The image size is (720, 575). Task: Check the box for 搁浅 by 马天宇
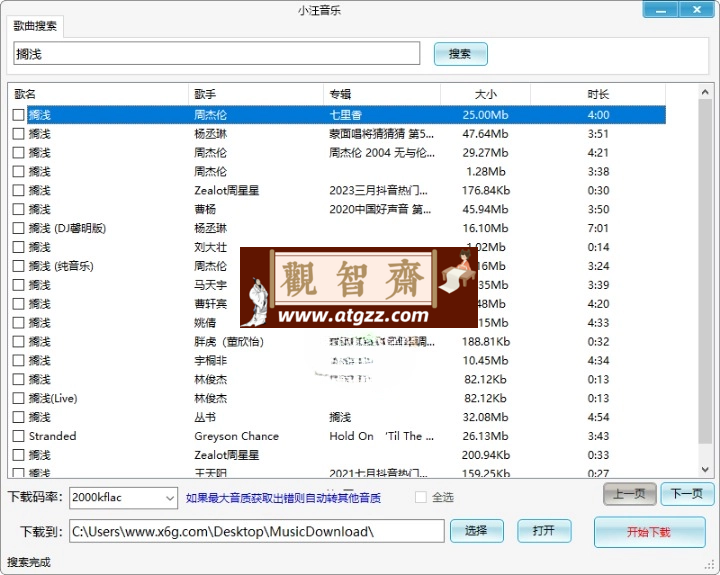18,285
